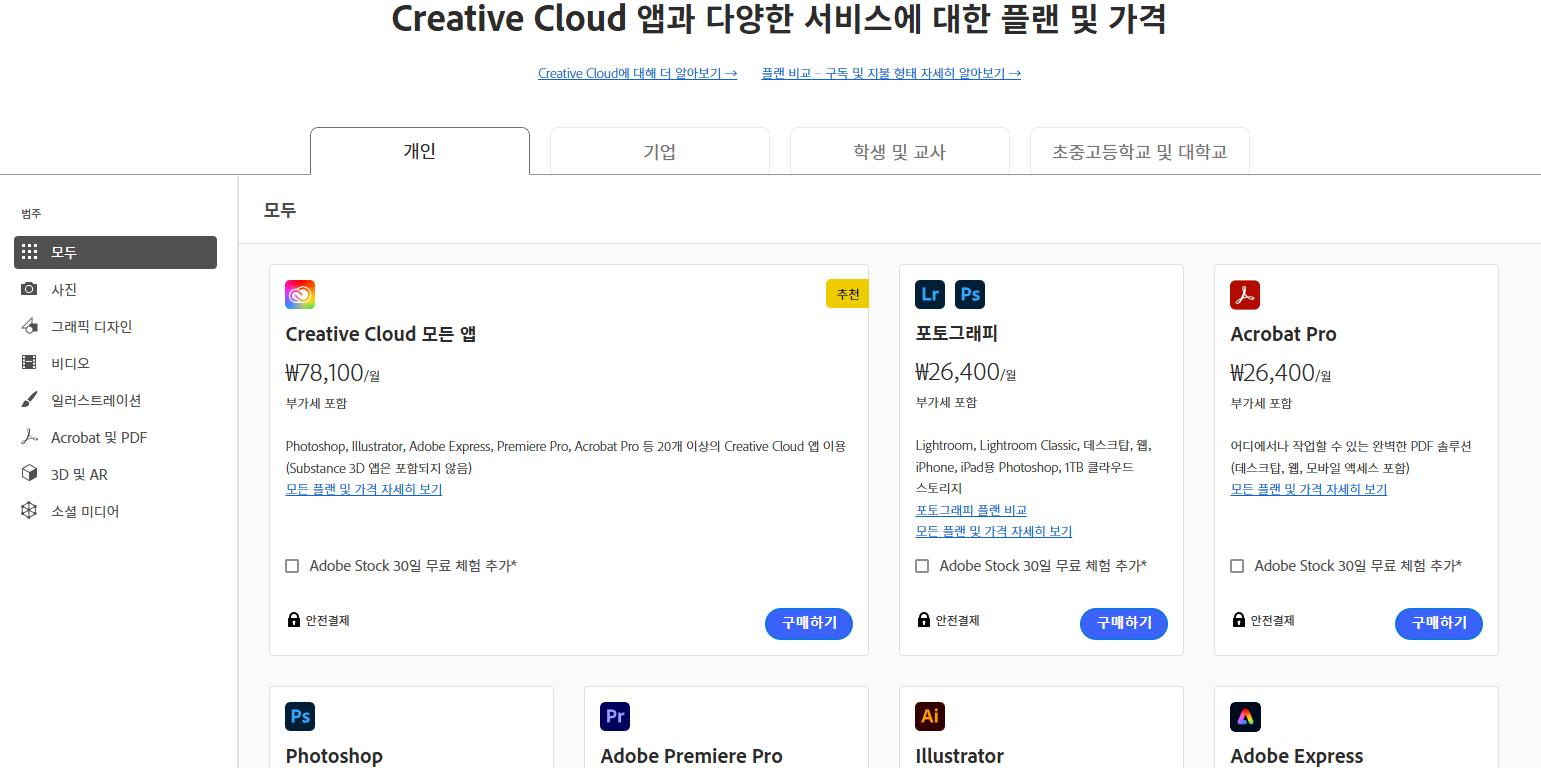1541x768 pixels.
Task: Open 모든 플랜 및 가격 자세히 보기 in Creative Cloud card
Action: pos(364,489)
